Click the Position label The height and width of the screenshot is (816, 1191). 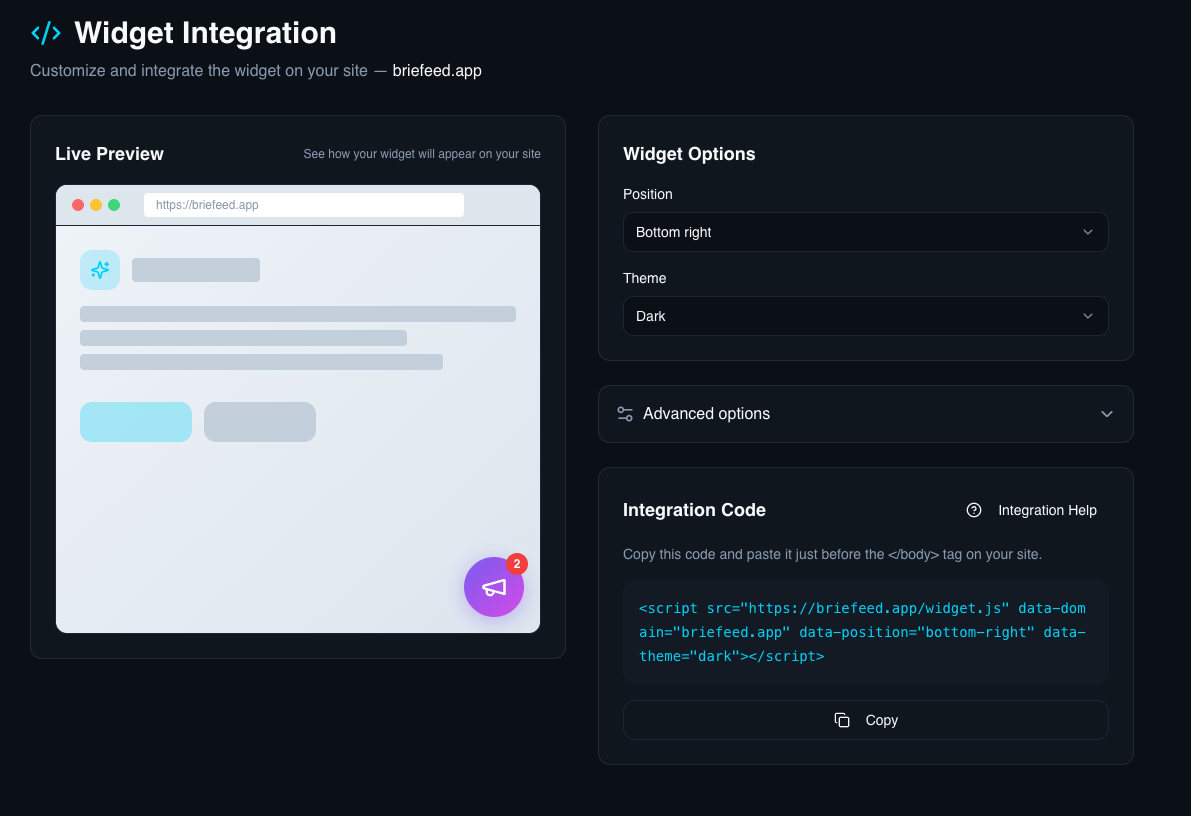(x=648, y=195)
